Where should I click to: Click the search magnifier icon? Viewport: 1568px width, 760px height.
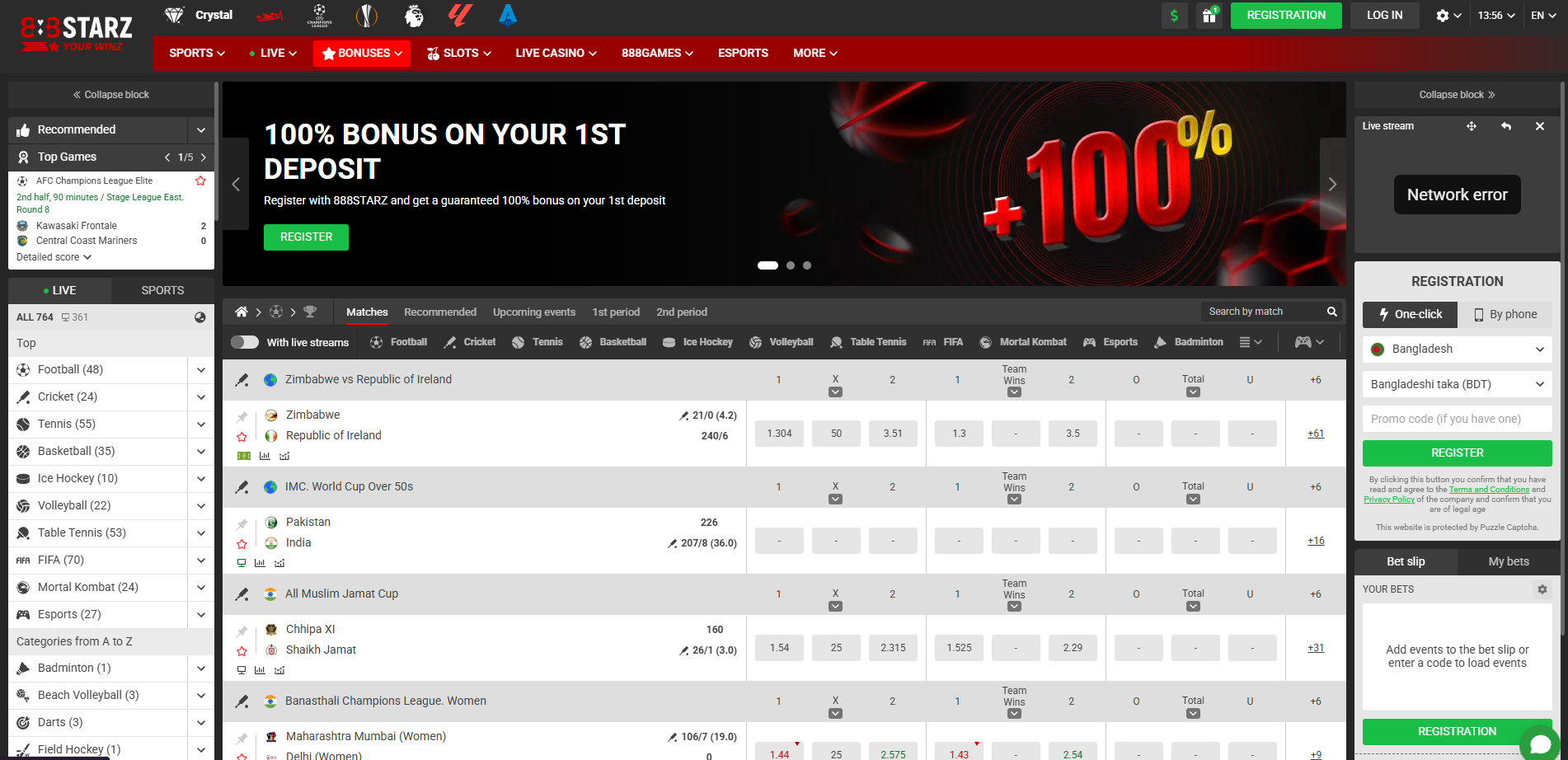coord(1331,312)
